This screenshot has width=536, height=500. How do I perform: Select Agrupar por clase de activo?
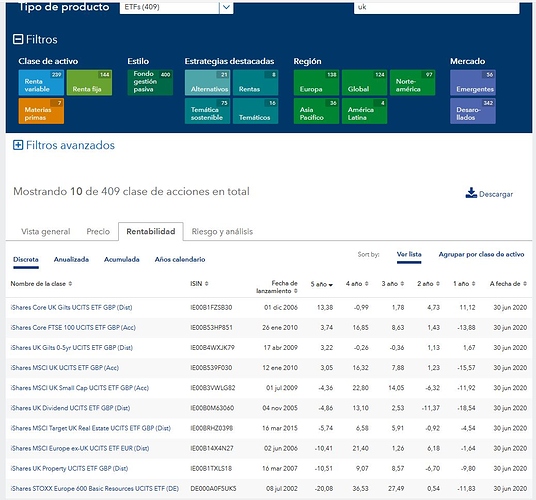(x=481, y=254)
